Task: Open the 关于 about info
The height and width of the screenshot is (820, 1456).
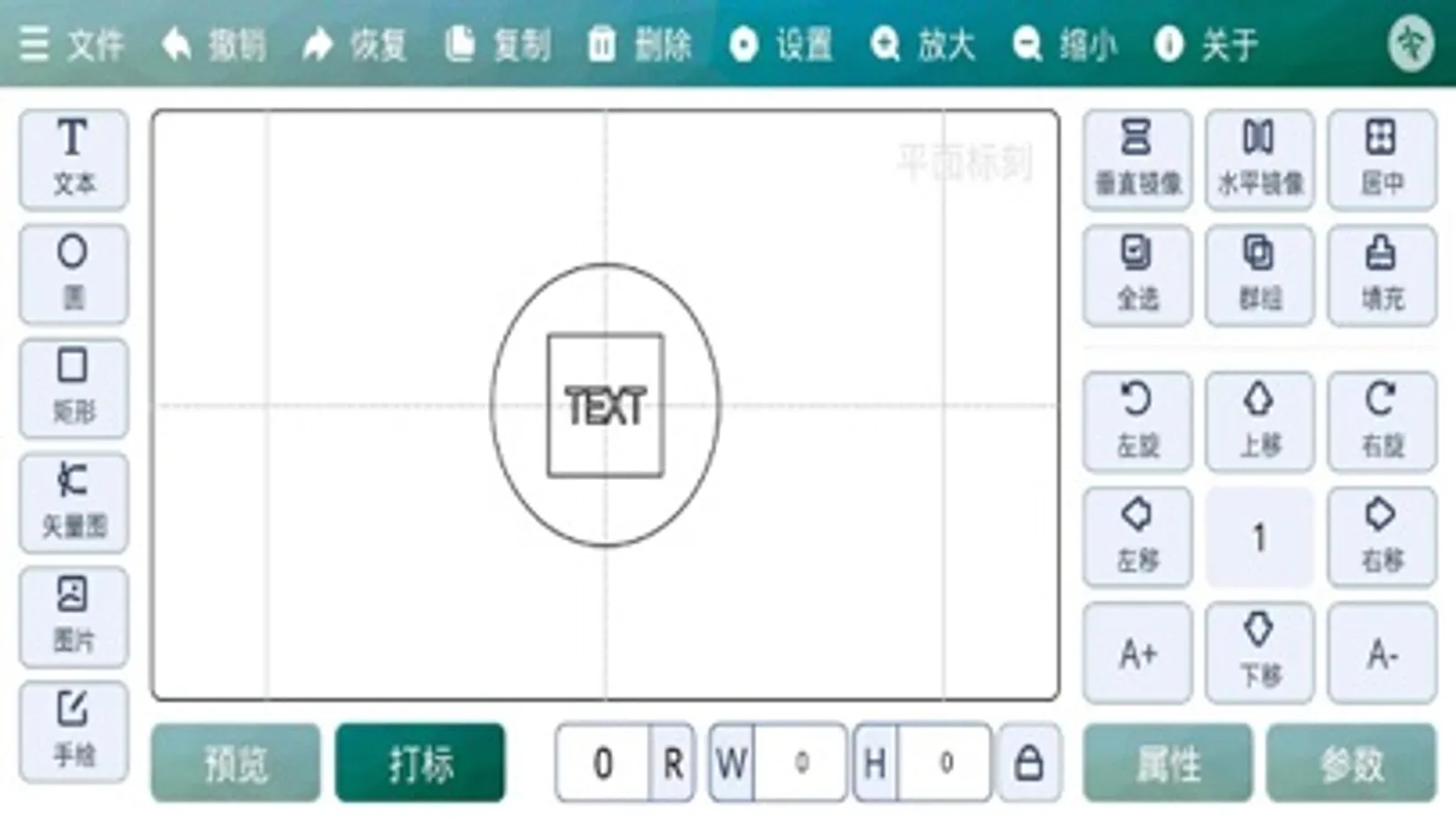Action: point(1207,44)
